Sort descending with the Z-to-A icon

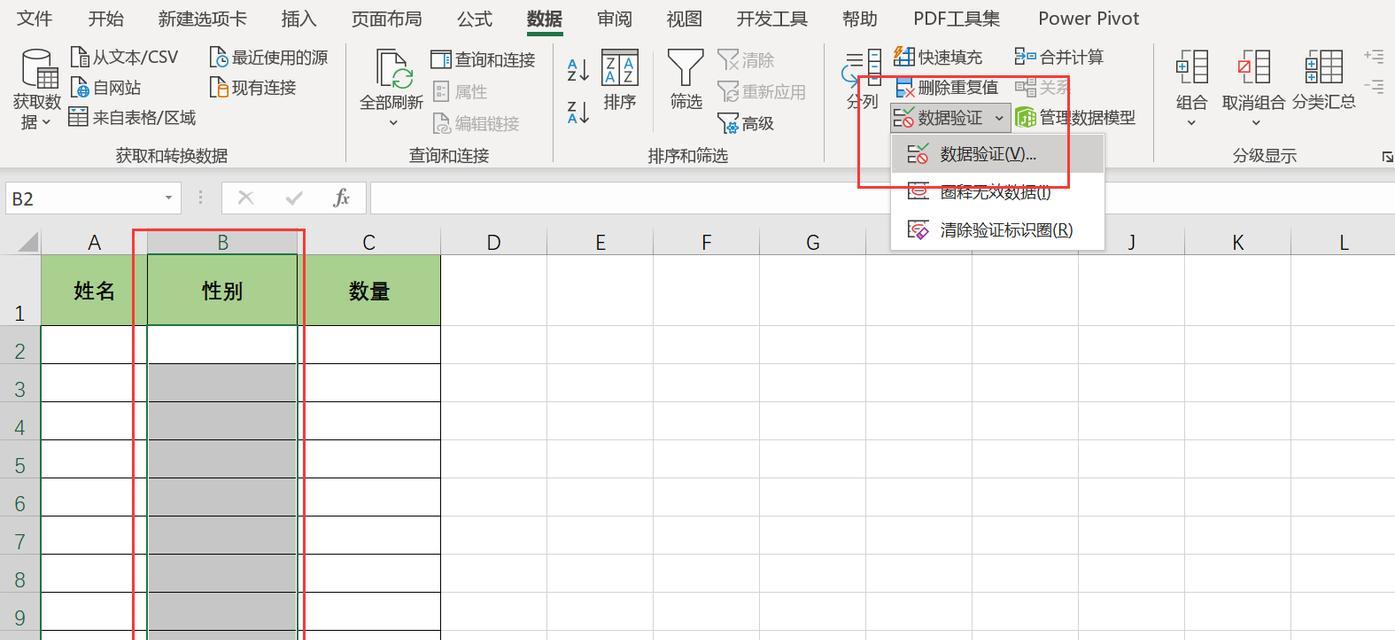[x=578, y=111]
